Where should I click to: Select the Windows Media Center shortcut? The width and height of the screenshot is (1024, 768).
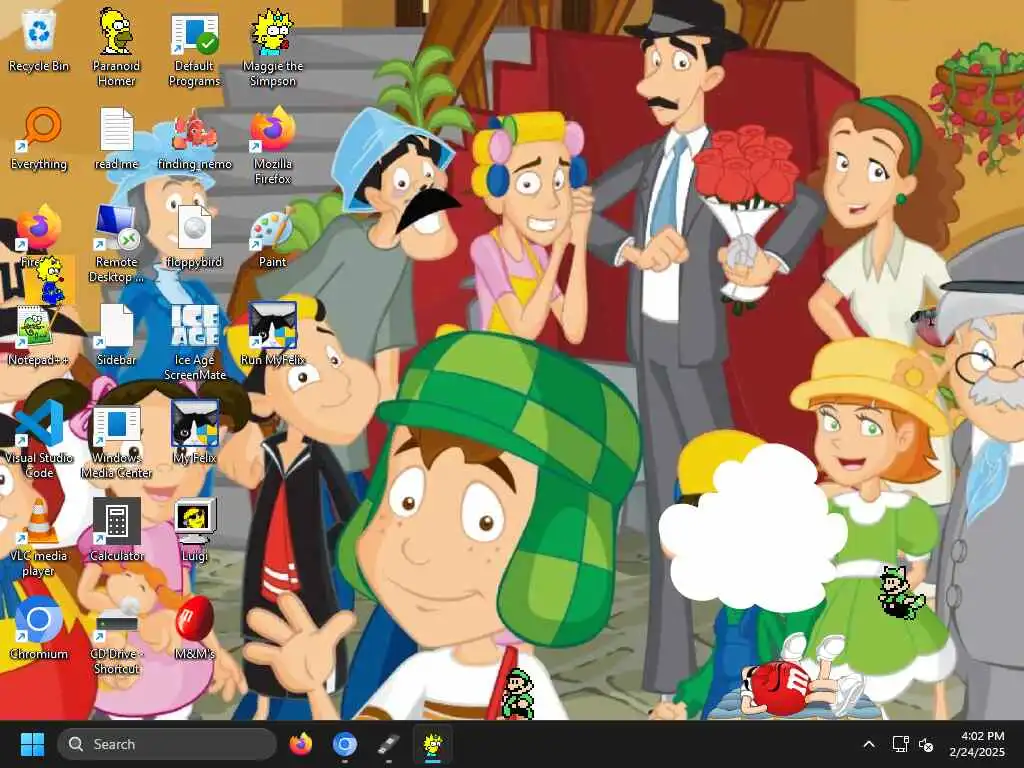coord(116,441)
